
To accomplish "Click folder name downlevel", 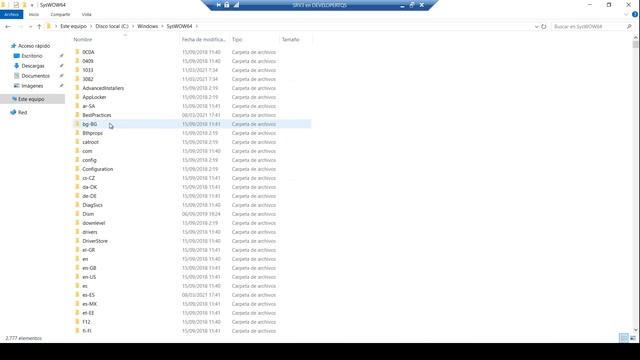I will 94,223.
